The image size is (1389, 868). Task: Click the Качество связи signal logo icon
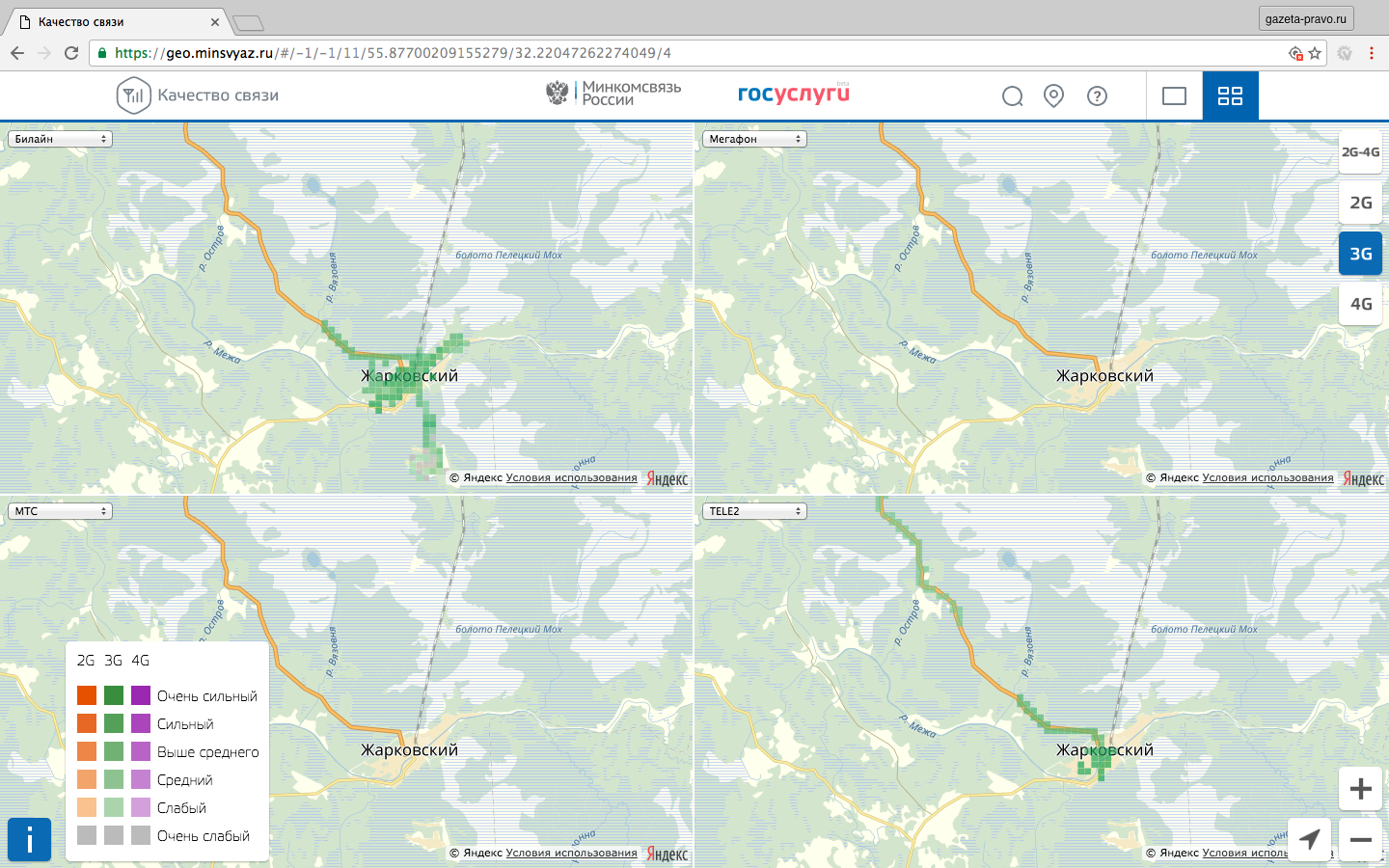pos(133,95)
